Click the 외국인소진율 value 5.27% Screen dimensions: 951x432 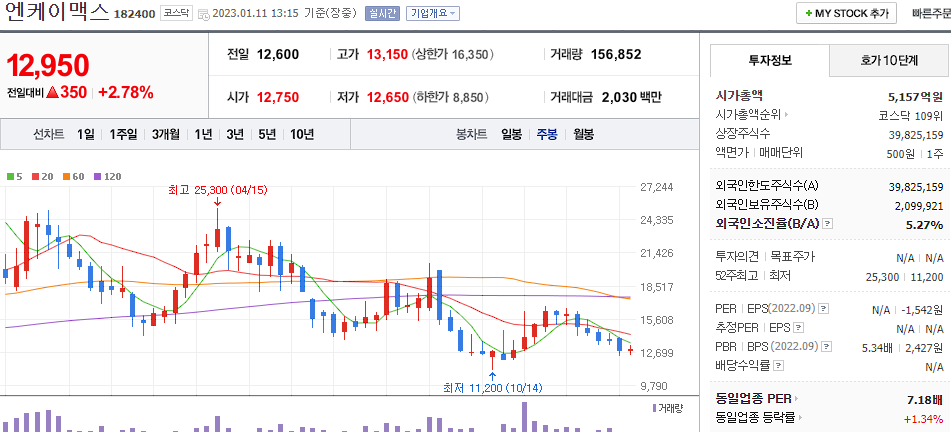[x=924, y=224]
